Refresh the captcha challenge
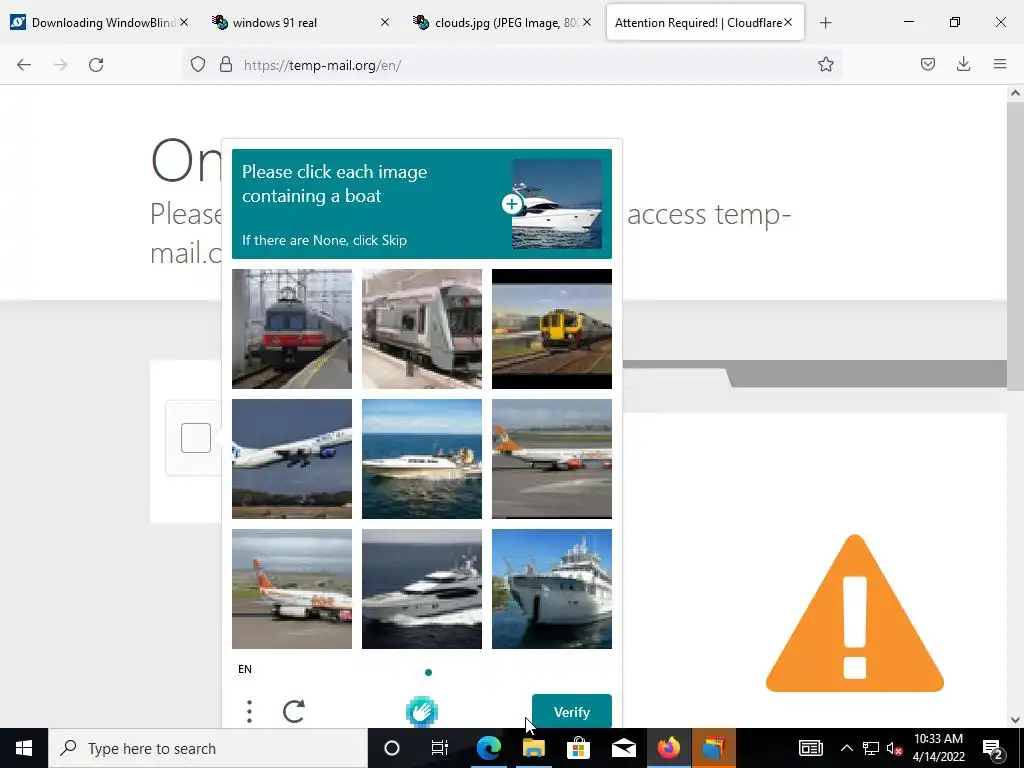Image resolution: width=1024 pixels, height=768 pixels. point(293,711)
